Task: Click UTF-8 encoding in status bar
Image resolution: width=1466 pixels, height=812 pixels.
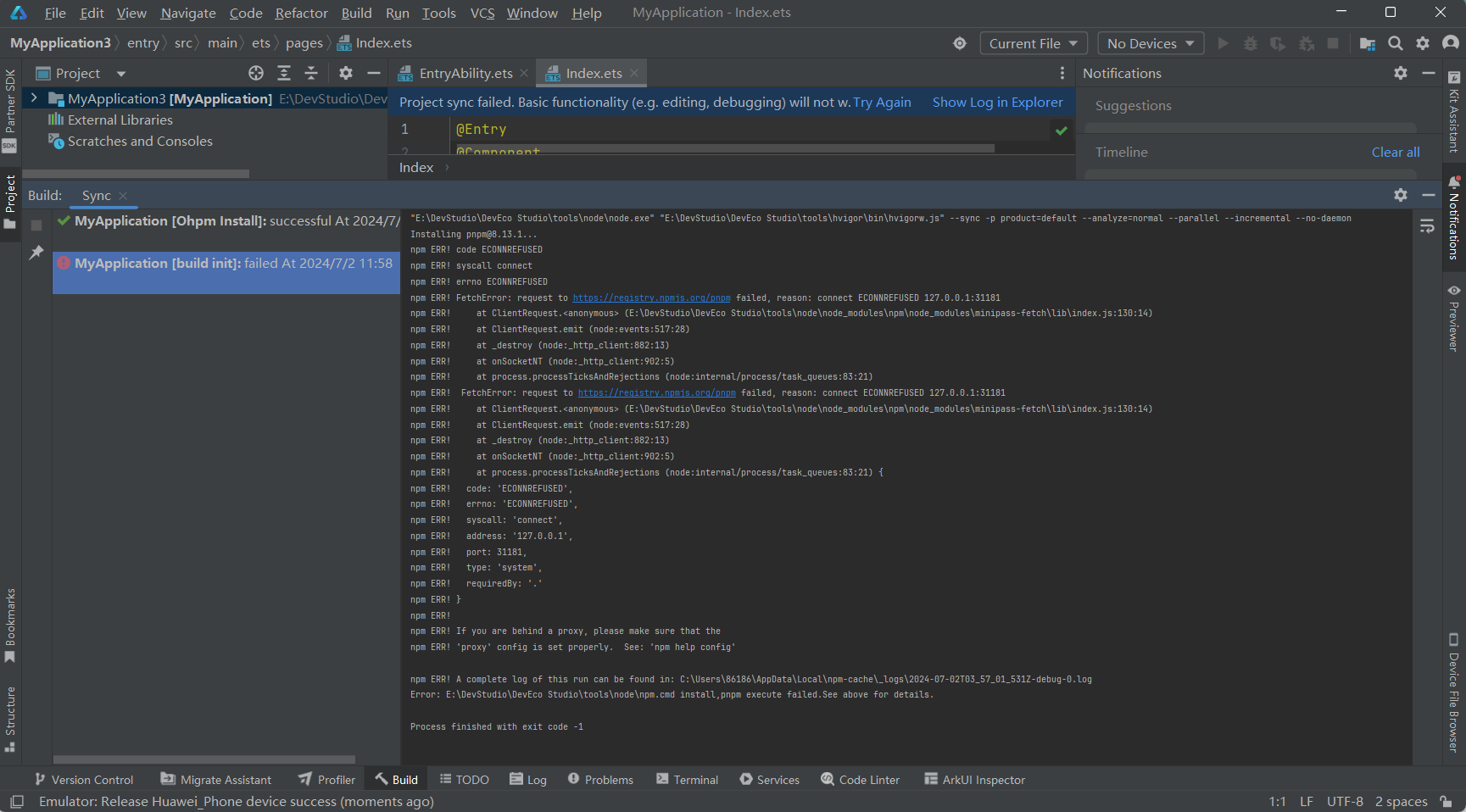Action: tap(1345, 802)
